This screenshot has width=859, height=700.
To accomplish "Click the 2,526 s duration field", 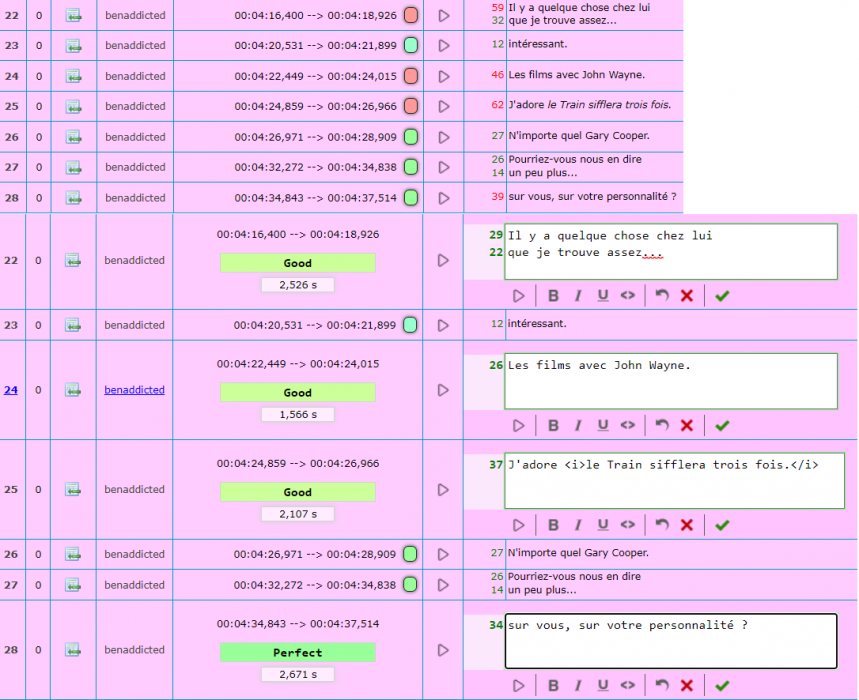I will point(298,285).
